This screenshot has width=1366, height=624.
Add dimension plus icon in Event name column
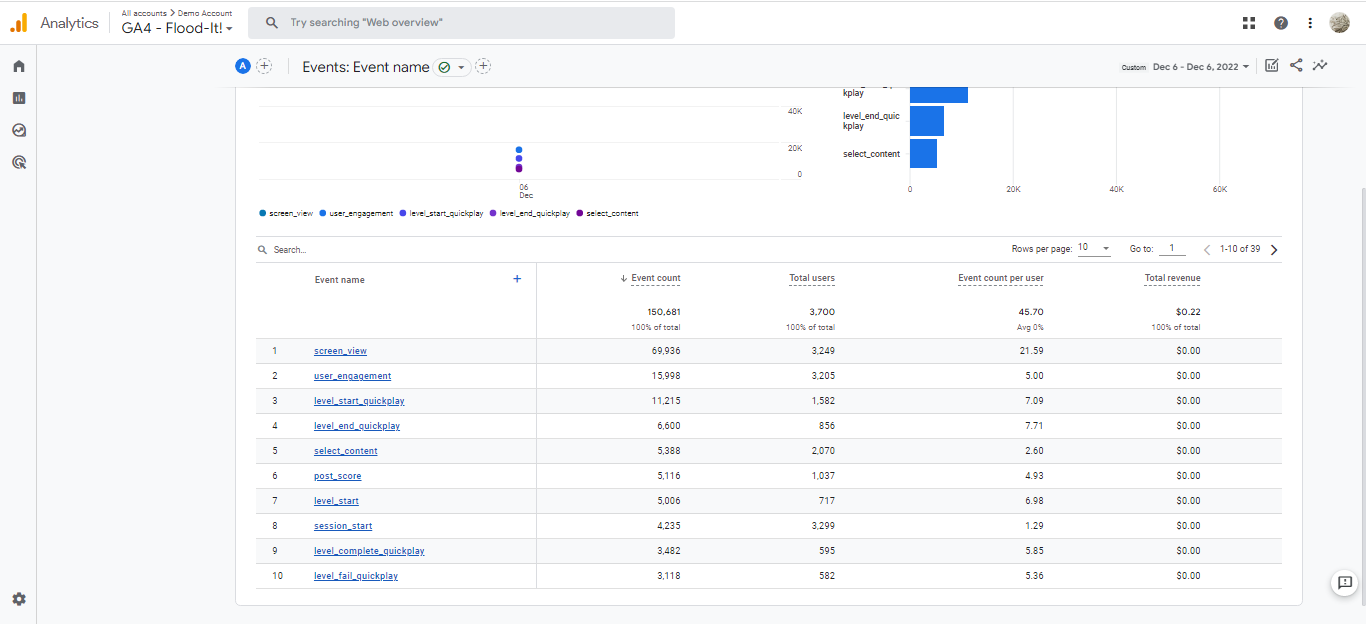[517, 279]
